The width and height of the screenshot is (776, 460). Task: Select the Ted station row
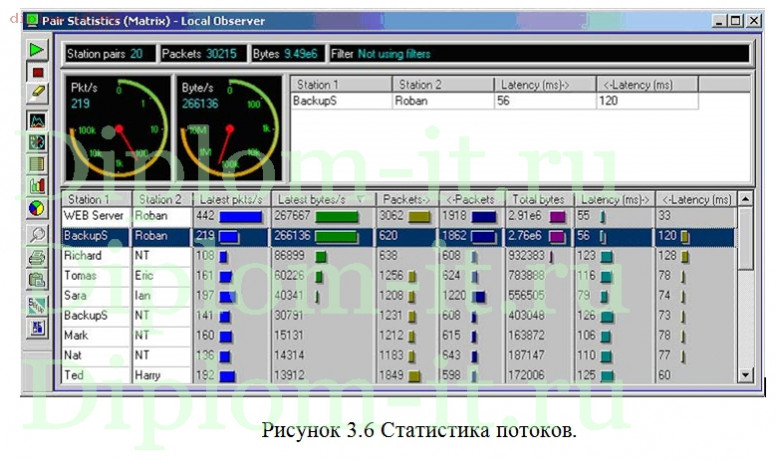pos(399,375)
